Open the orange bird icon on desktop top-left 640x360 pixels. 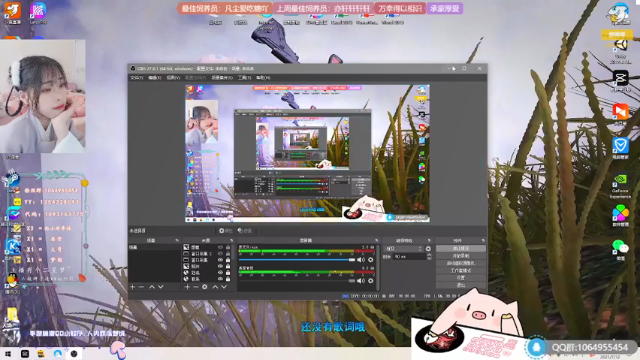point(13,13)
